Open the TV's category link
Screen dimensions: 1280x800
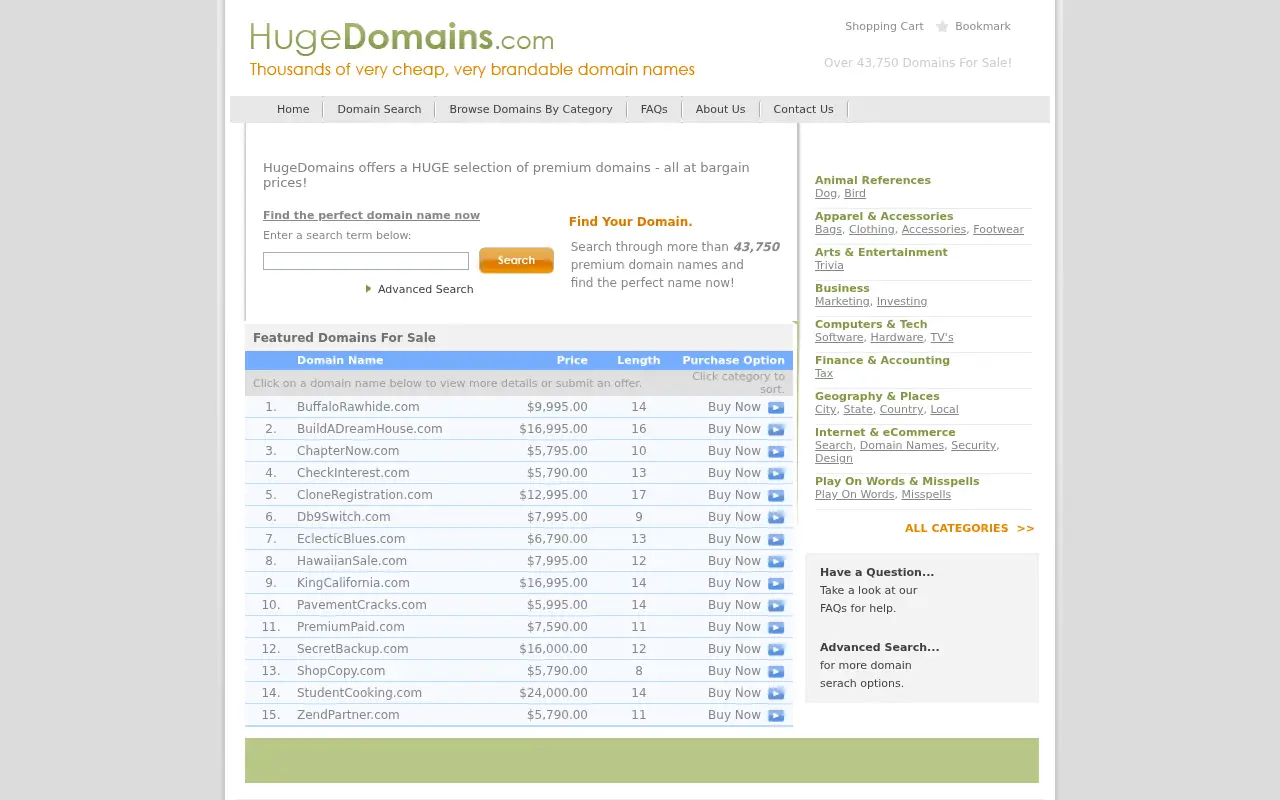(942, 338)
